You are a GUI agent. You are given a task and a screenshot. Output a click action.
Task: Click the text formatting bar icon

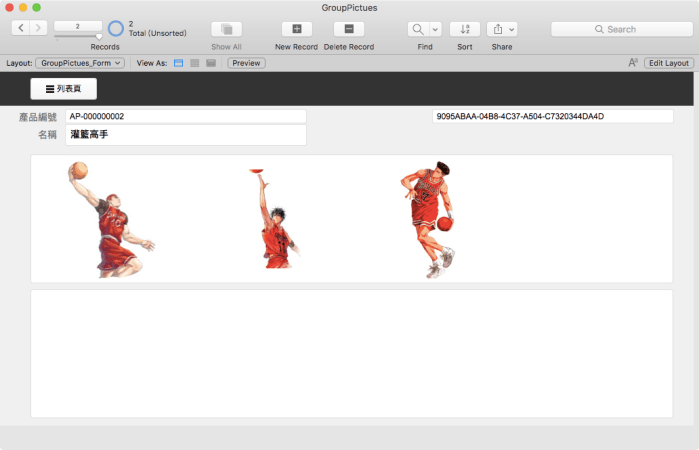click(x=633, y=63)
